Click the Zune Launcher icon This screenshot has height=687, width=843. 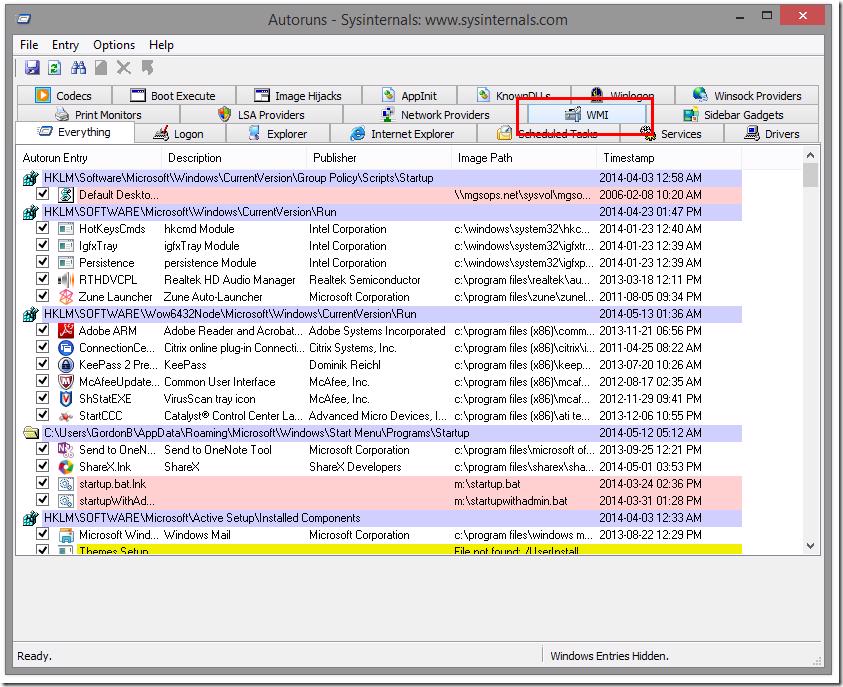click(66, 297)
